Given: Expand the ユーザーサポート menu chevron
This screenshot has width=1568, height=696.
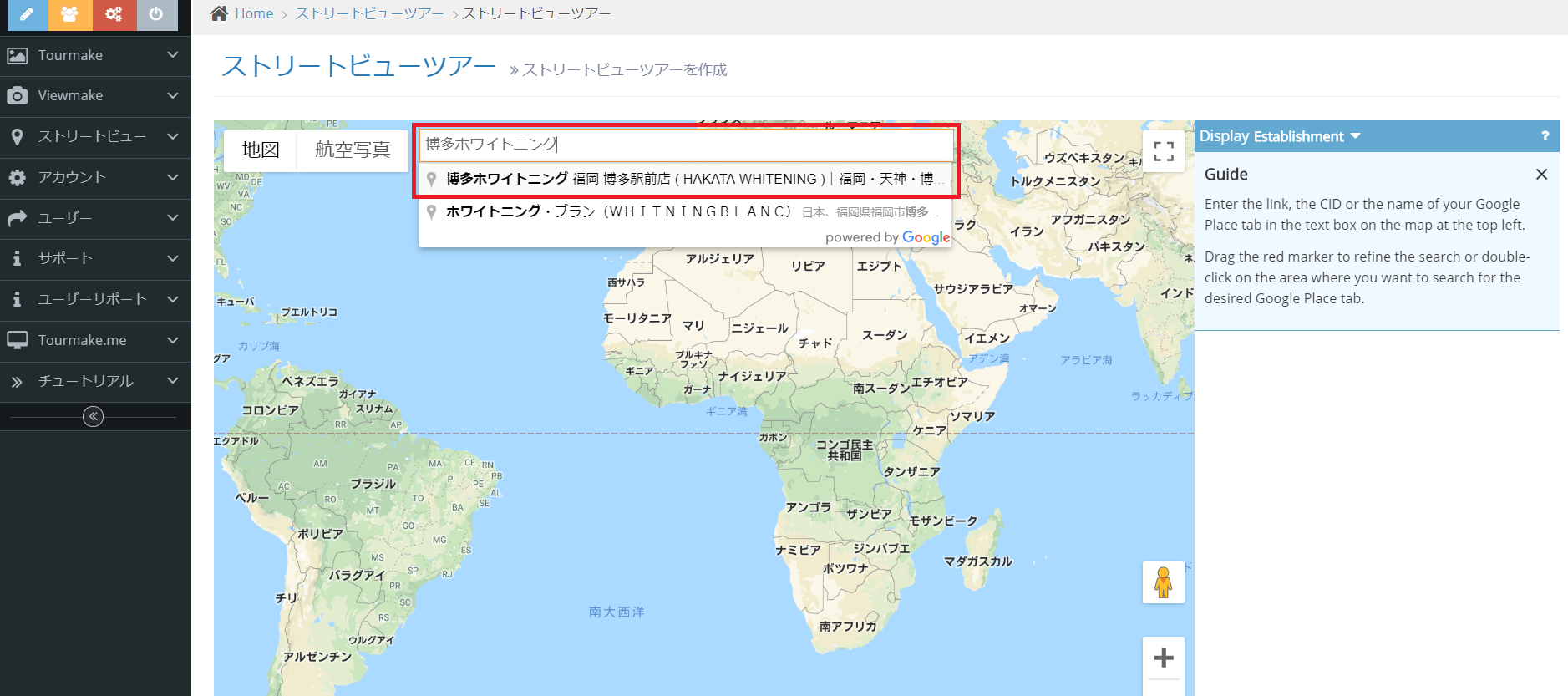Looking at the screenshot, I should click(173, 299).
